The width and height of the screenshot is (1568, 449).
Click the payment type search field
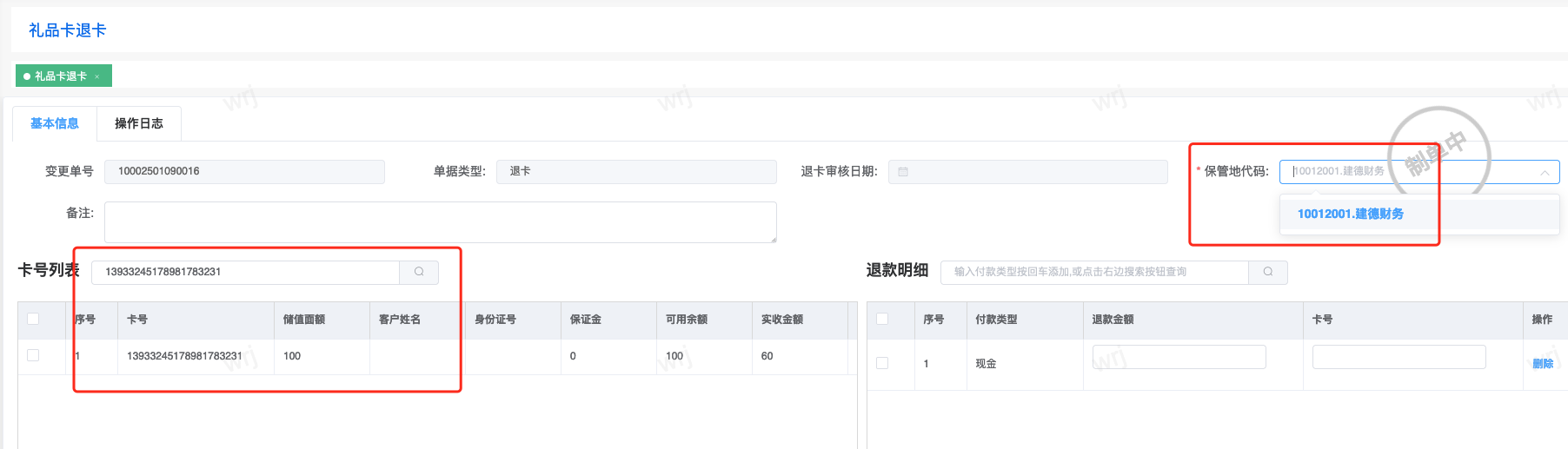tap(1094, 272)
